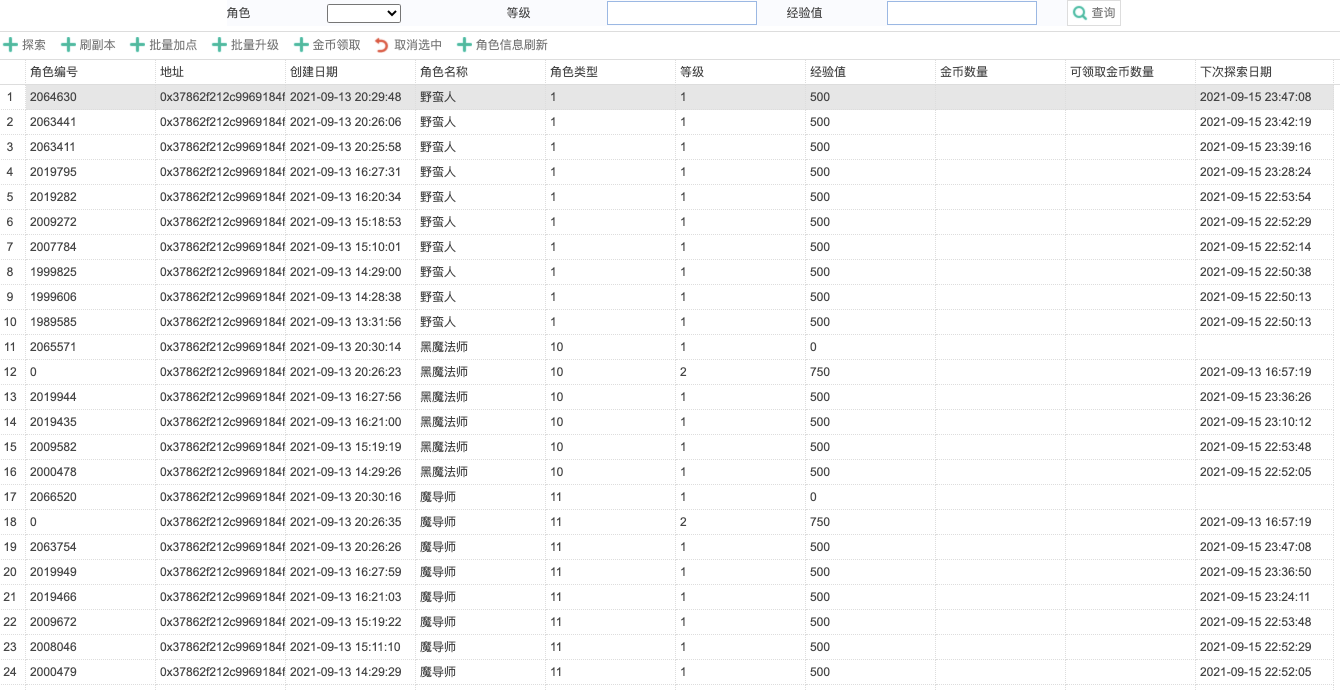
Task: Click the date 2021-09-15 23:10:12
Action: pos(1256,422)
